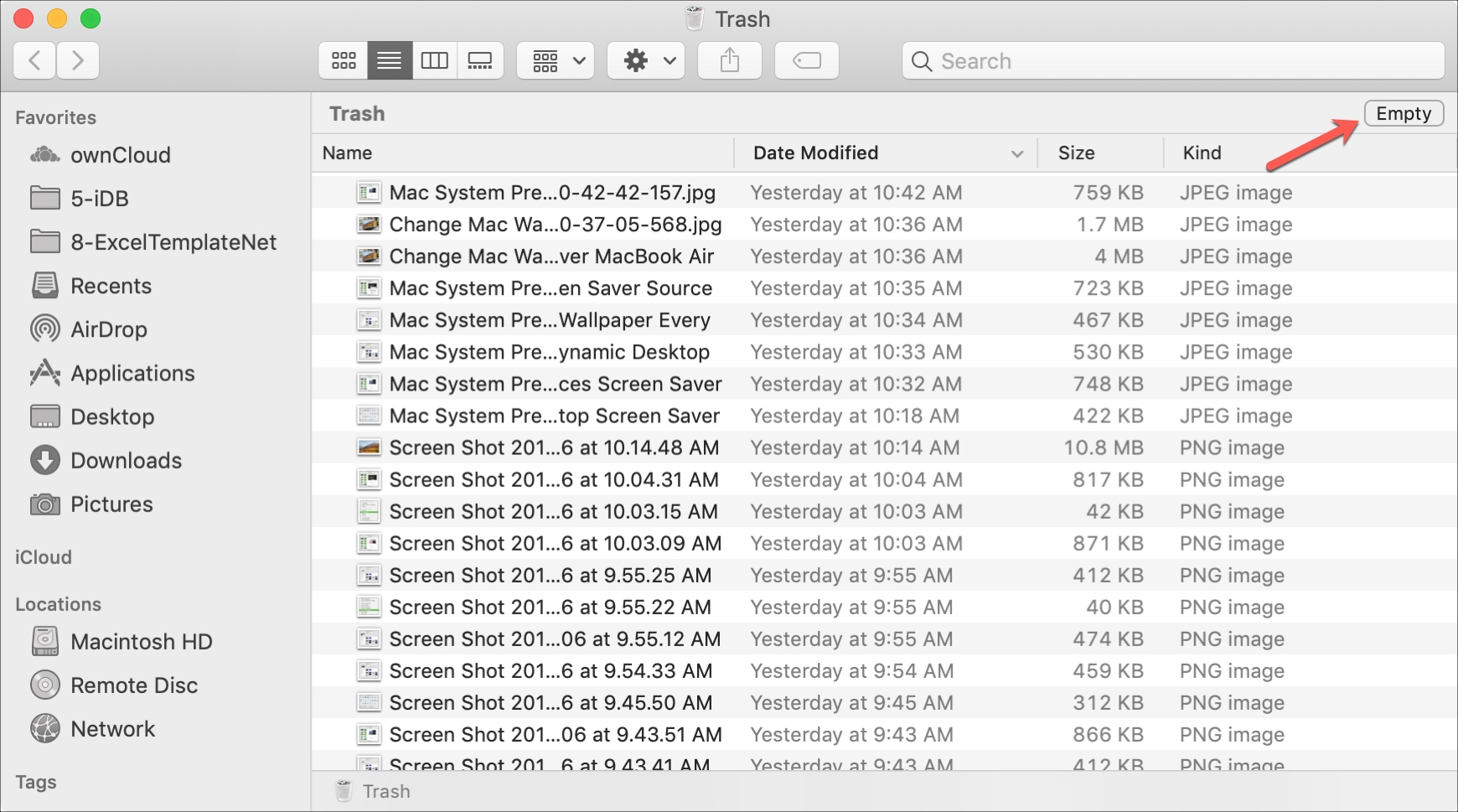Click the 10.8 MB size cell
The width and height of the screenshot is (1458, 812).
(x=1104, y=447)
